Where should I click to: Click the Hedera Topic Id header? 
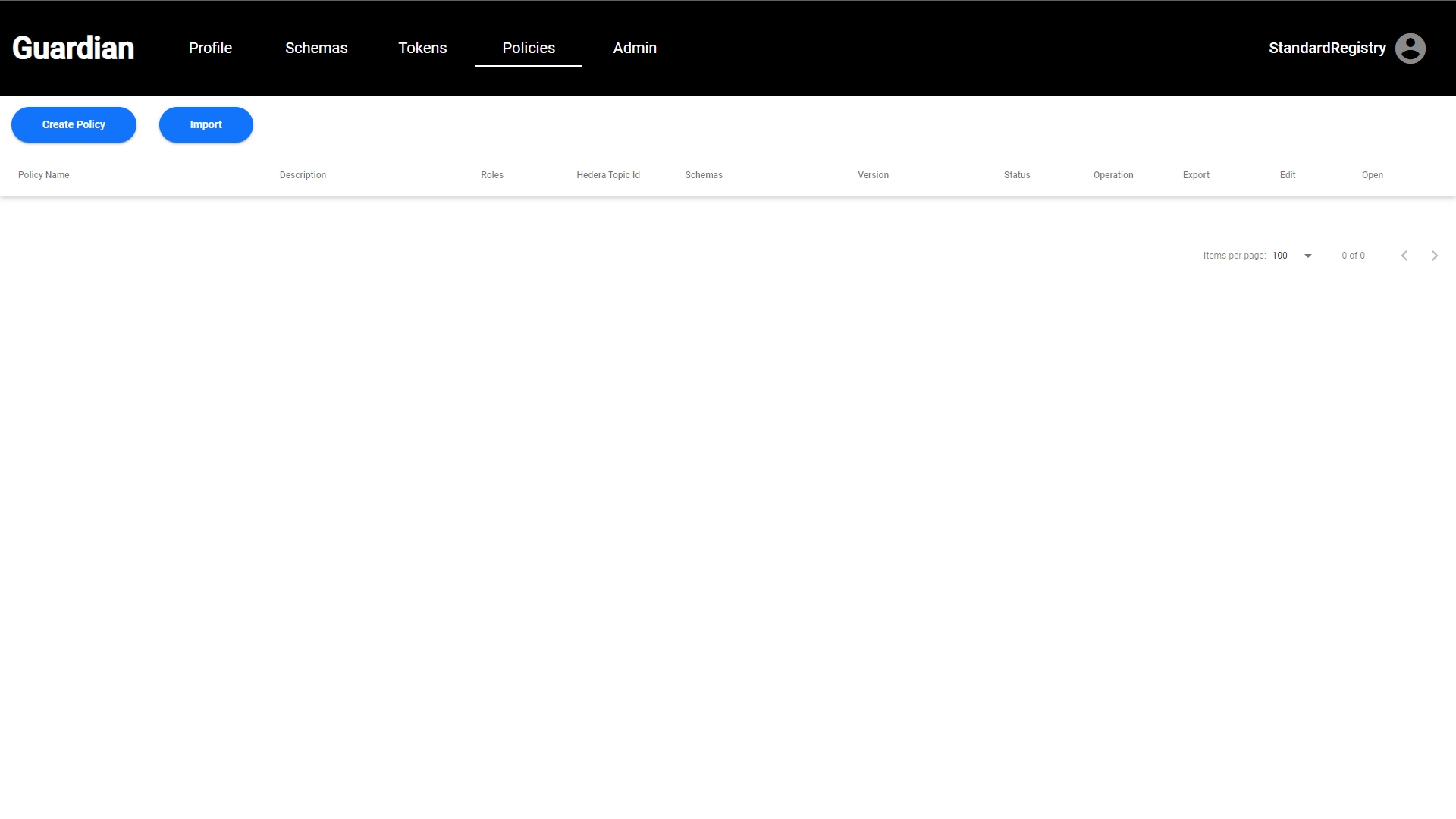pos(608,175)
